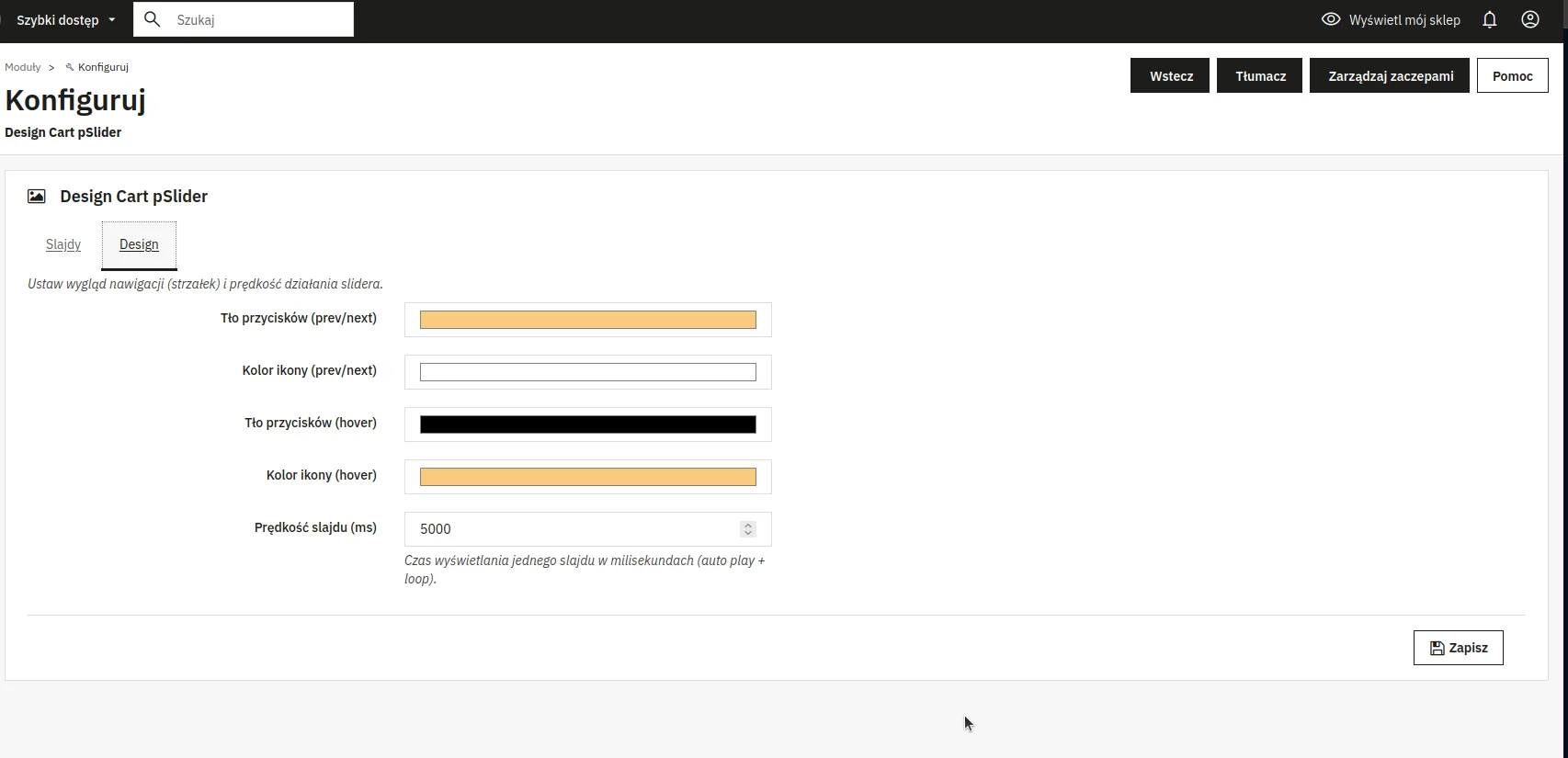Viewport: 1568px width, 758px height.
Task: Select the Design tab
Action: pos(139,244)
